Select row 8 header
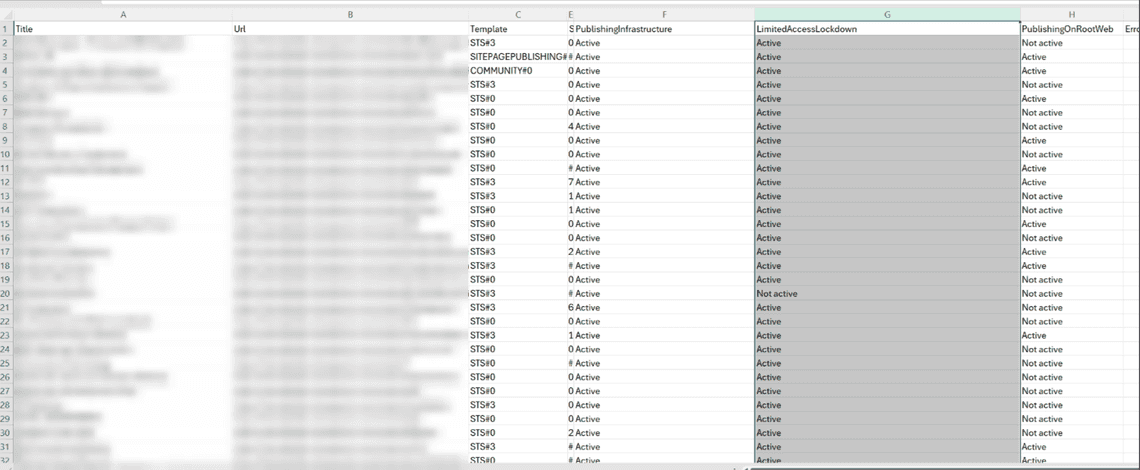The image size is (1140, 470). point(7,127)
